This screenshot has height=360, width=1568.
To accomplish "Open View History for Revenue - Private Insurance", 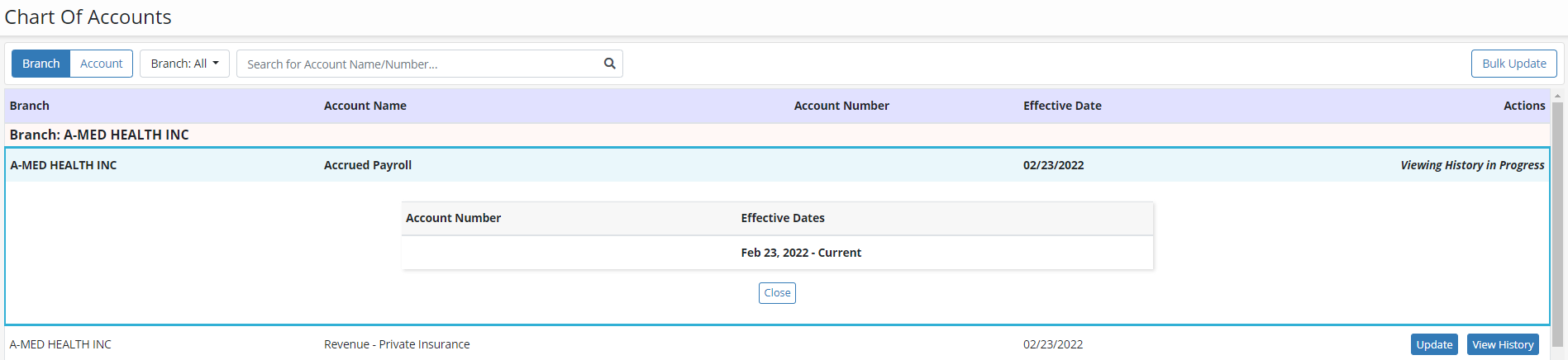I will pos(1502,344).
